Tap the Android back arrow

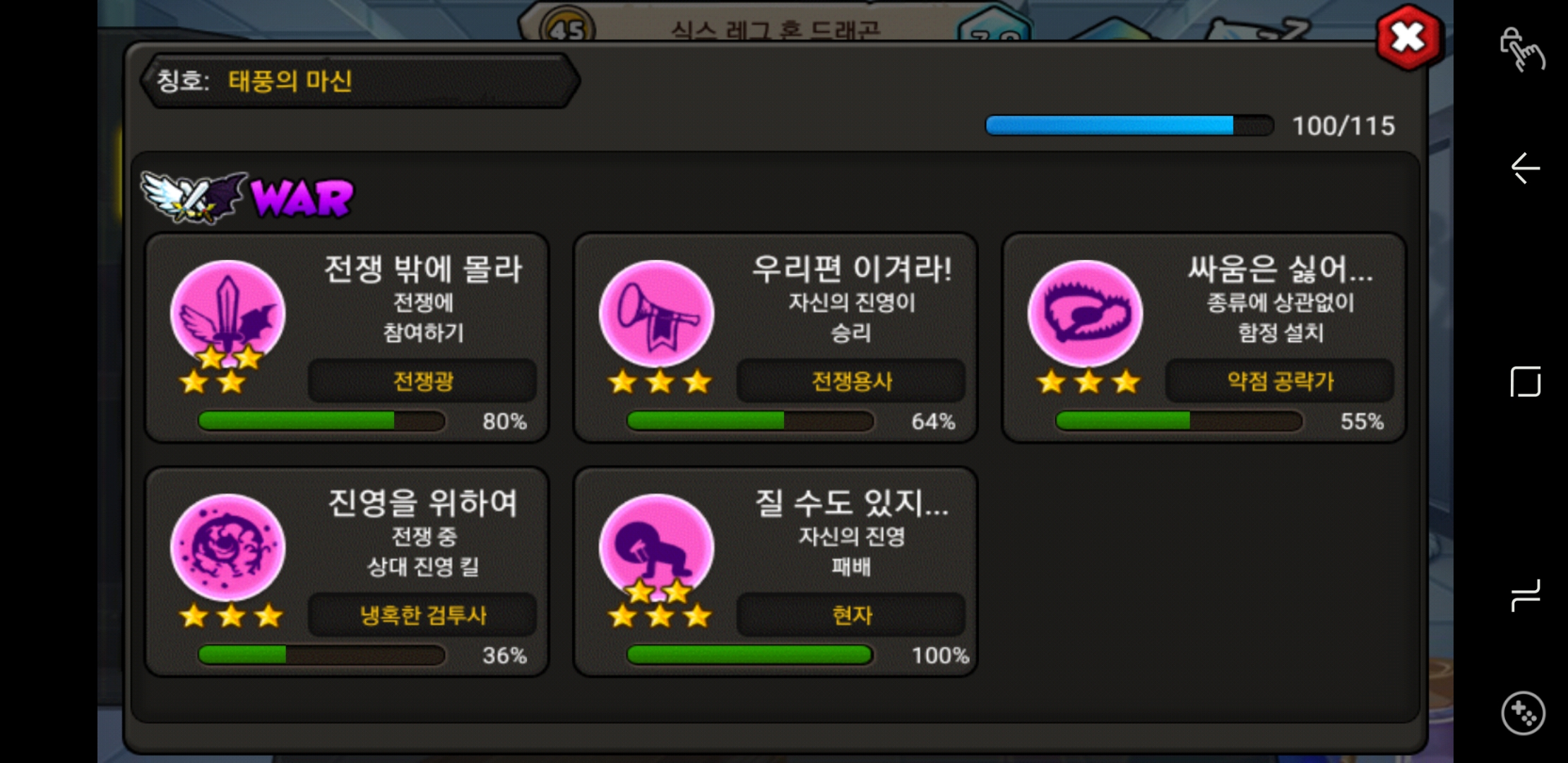tap(1525, 168)
